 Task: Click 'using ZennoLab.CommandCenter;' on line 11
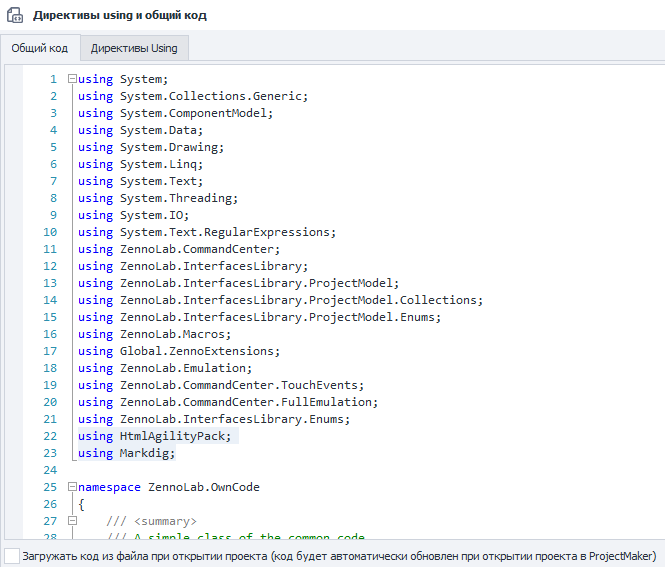pyautogui.click(x=179, y=249)
